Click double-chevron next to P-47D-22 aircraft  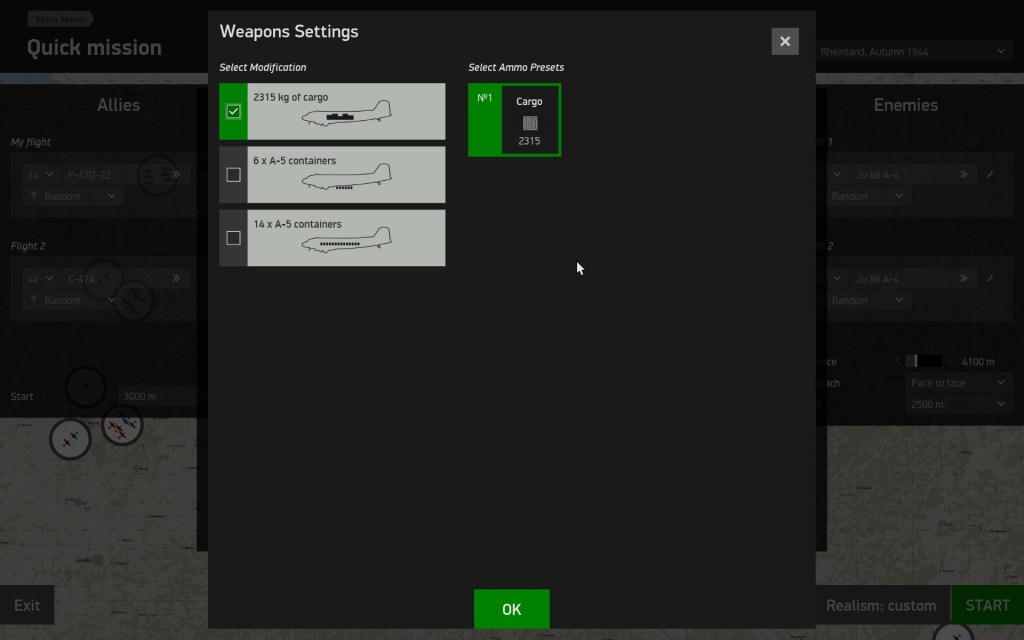tap(176, 174)
